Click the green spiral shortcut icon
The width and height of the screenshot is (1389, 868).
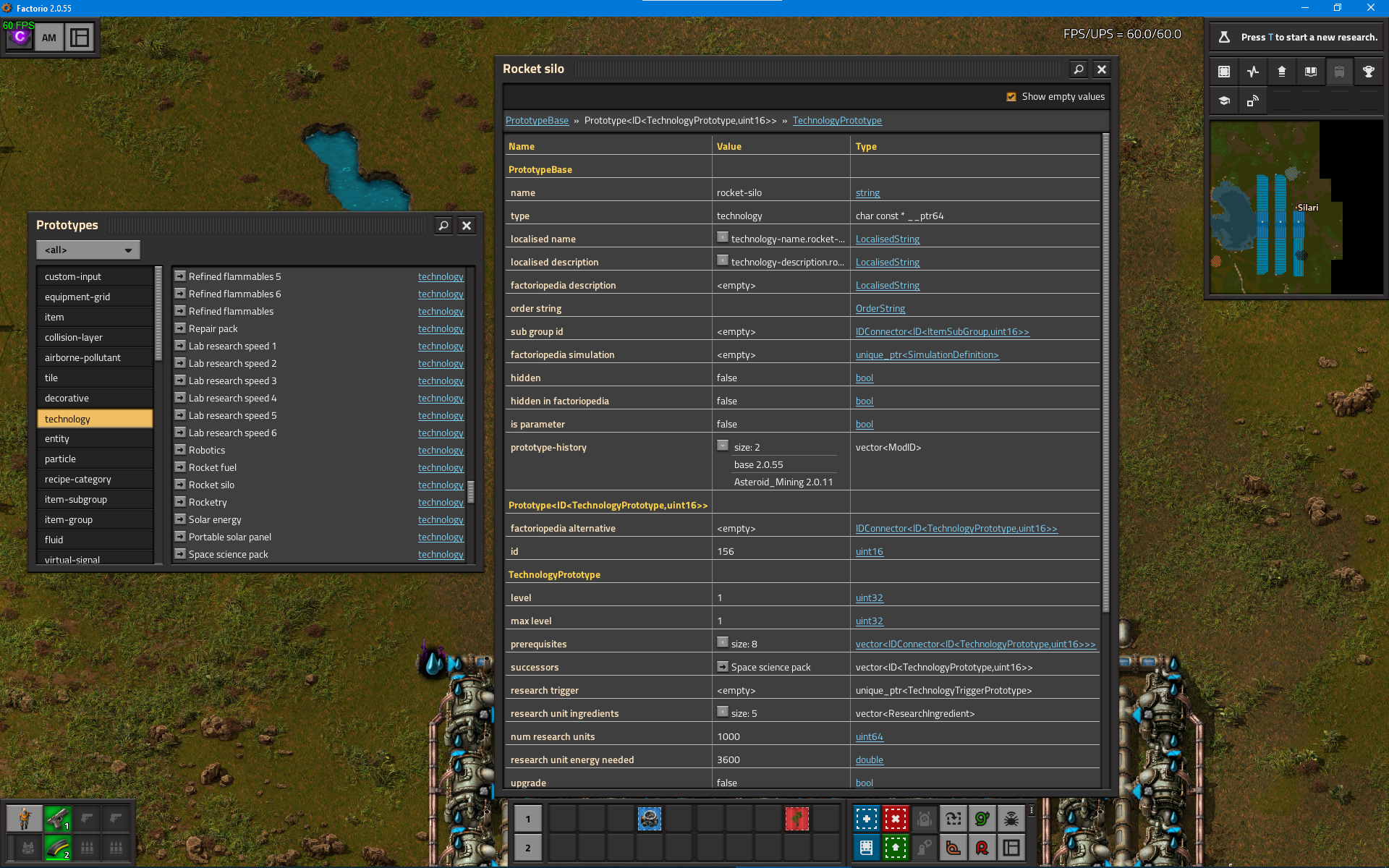click(982, 819)
